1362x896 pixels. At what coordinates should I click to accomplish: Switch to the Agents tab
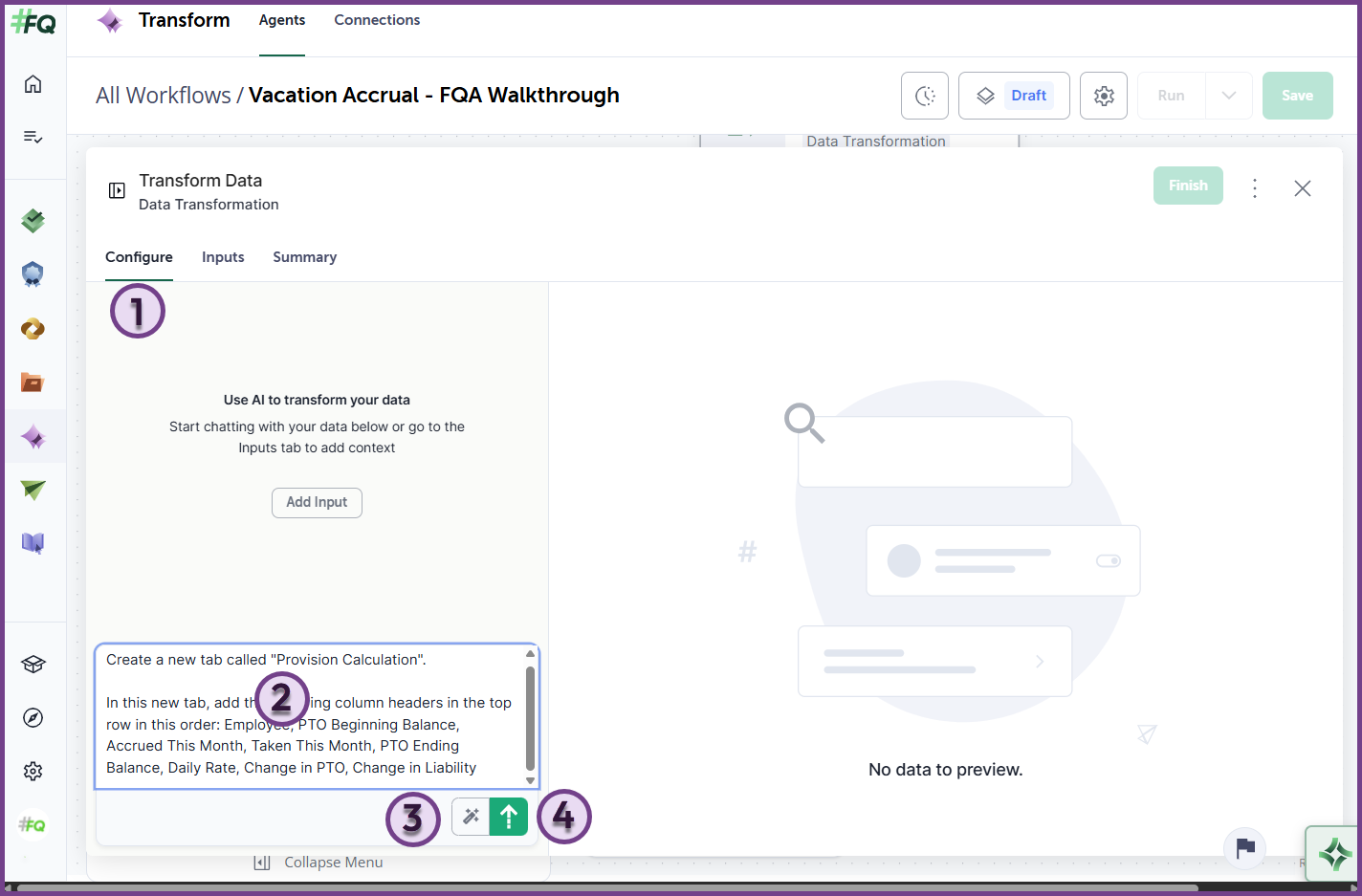pos(282,20)
